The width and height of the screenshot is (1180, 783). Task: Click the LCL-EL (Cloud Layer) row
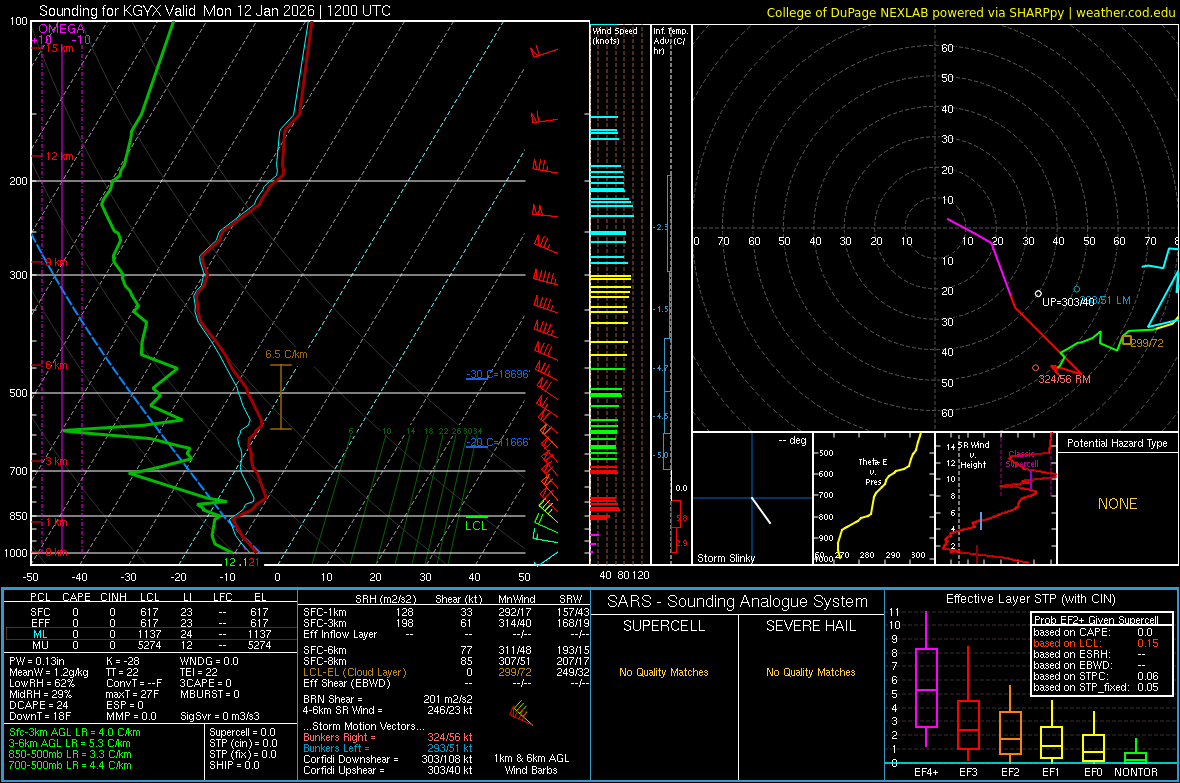[446, 672]
